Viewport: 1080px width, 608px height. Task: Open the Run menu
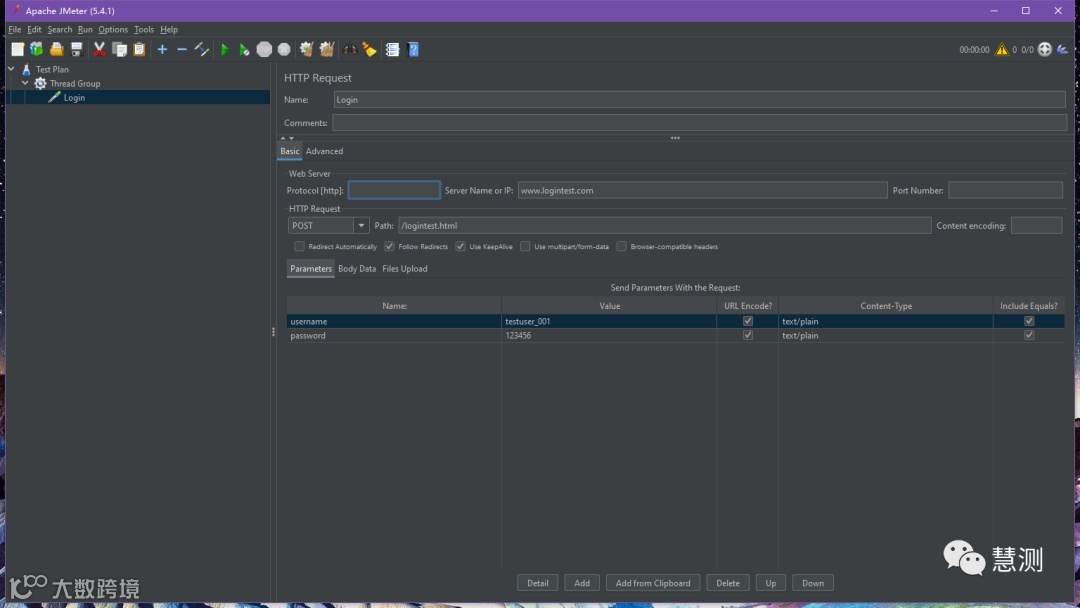[85, 30]
